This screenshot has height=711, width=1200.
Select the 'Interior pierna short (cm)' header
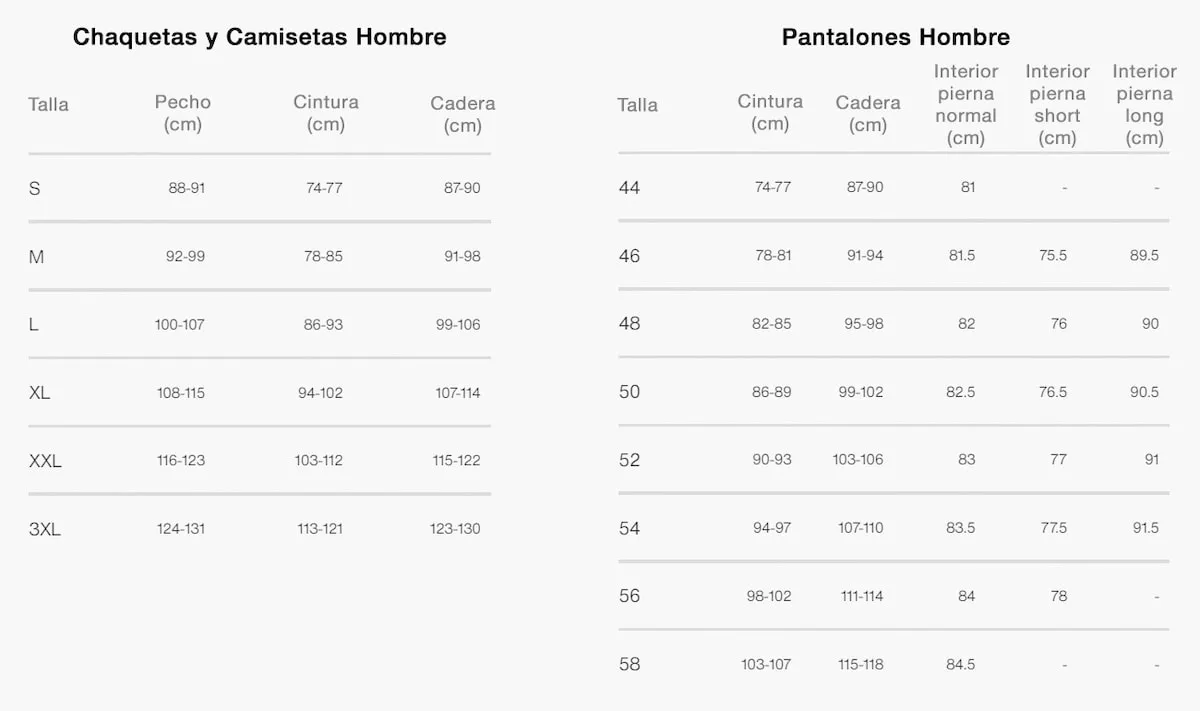pyautogui.click(x=1057, y=104)
